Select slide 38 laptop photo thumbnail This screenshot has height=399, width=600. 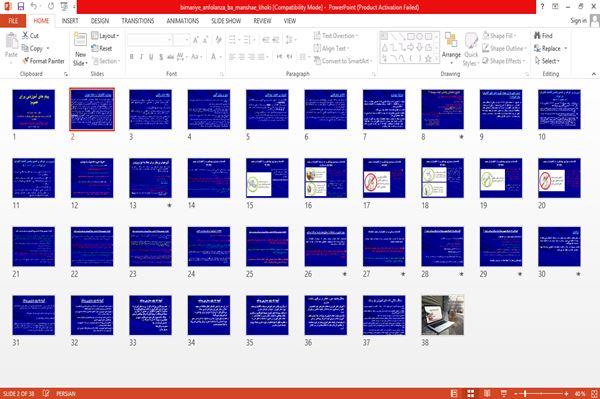coord(442,315)
